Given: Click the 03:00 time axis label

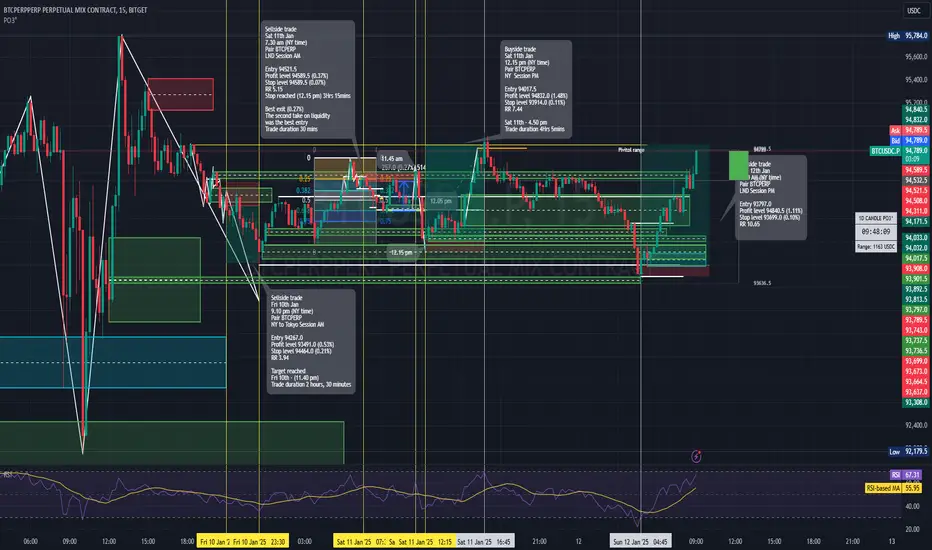Looking at the screenshot, I should (x=304, y=542).
